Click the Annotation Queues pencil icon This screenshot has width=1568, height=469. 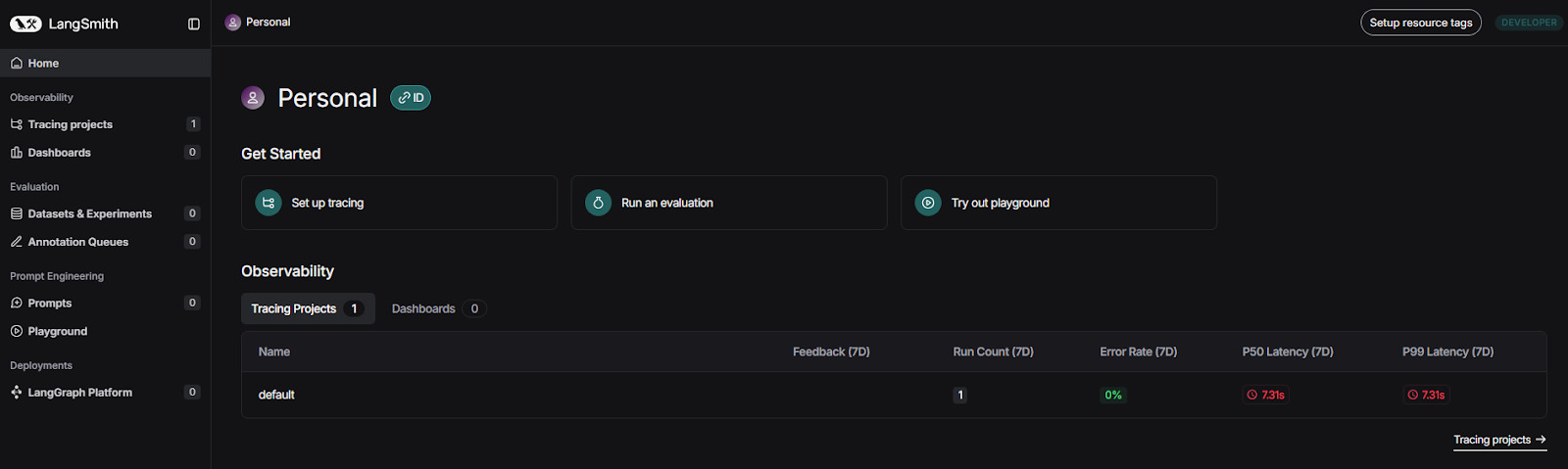[x=17, y=242]
